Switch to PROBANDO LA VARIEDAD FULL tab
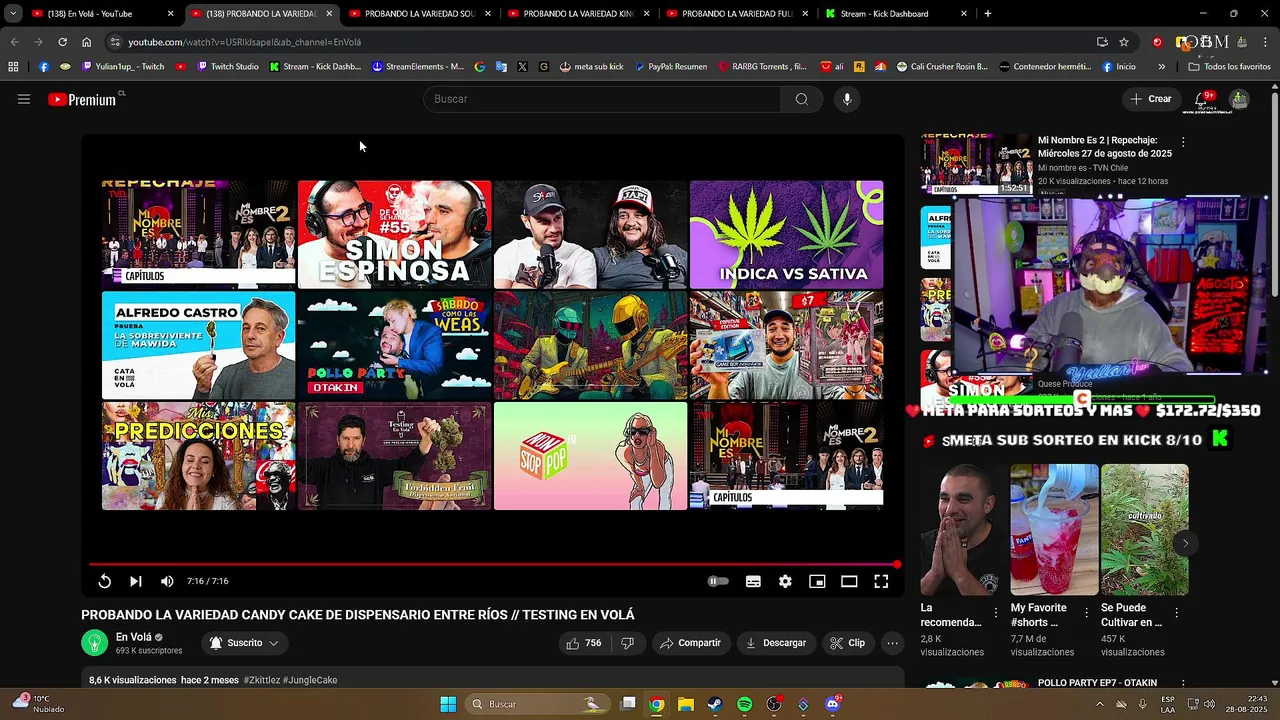 [x=738, y=14]
